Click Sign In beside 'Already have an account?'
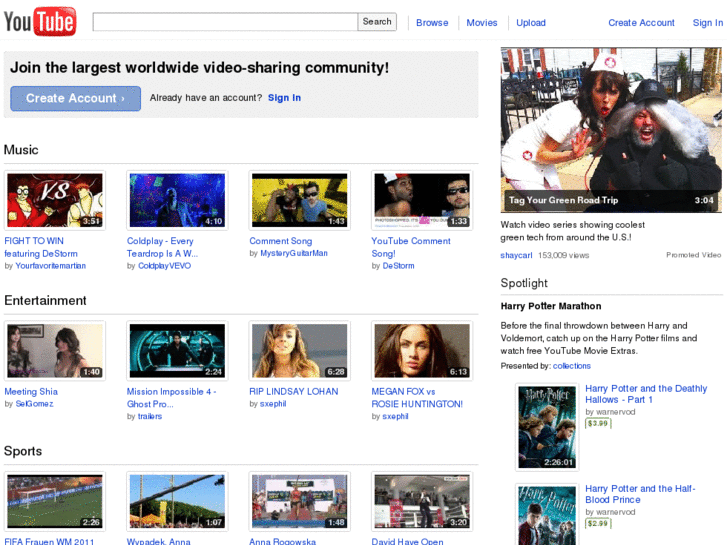The height and width of the screenshot is (545, 727). 284,98
